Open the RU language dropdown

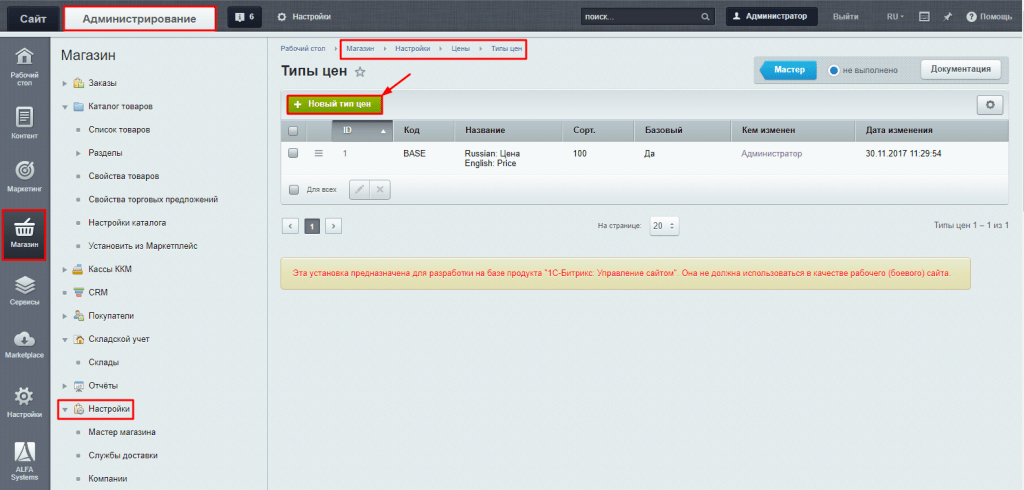pos(895,16)
